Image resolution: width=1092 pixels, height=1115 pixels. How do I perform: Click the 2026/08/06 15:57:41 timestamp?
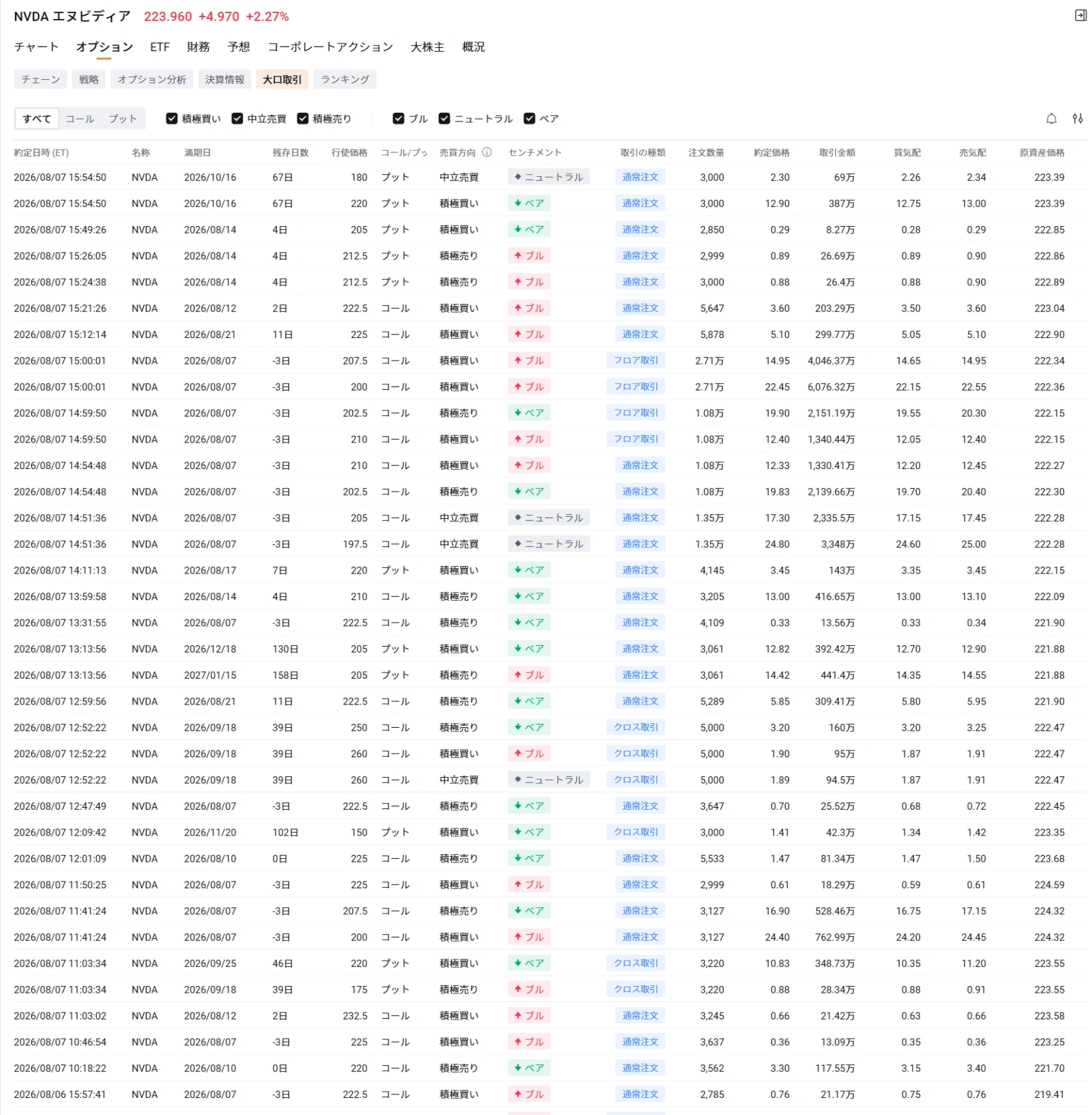[60, 1095]
